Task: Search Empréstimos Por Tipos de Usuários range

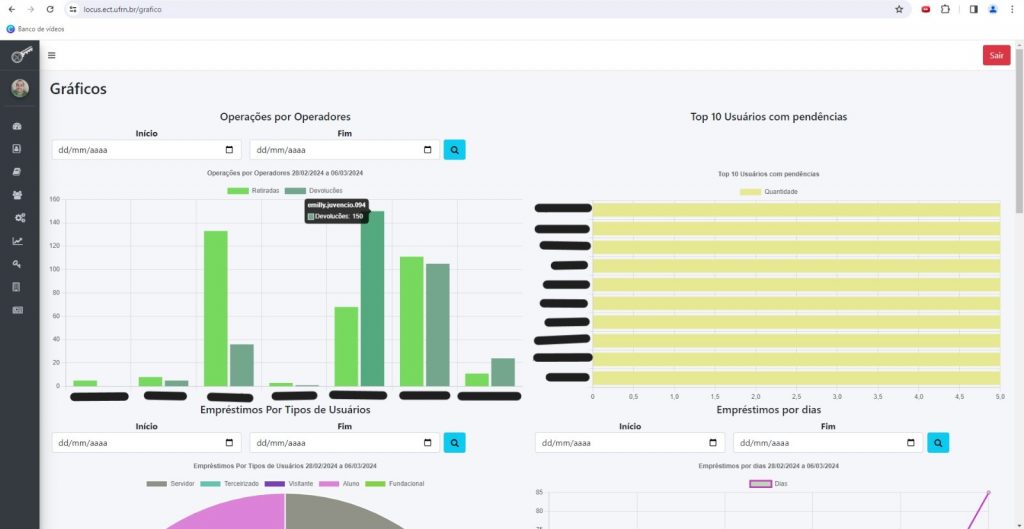Action: (x=454, y=442)
